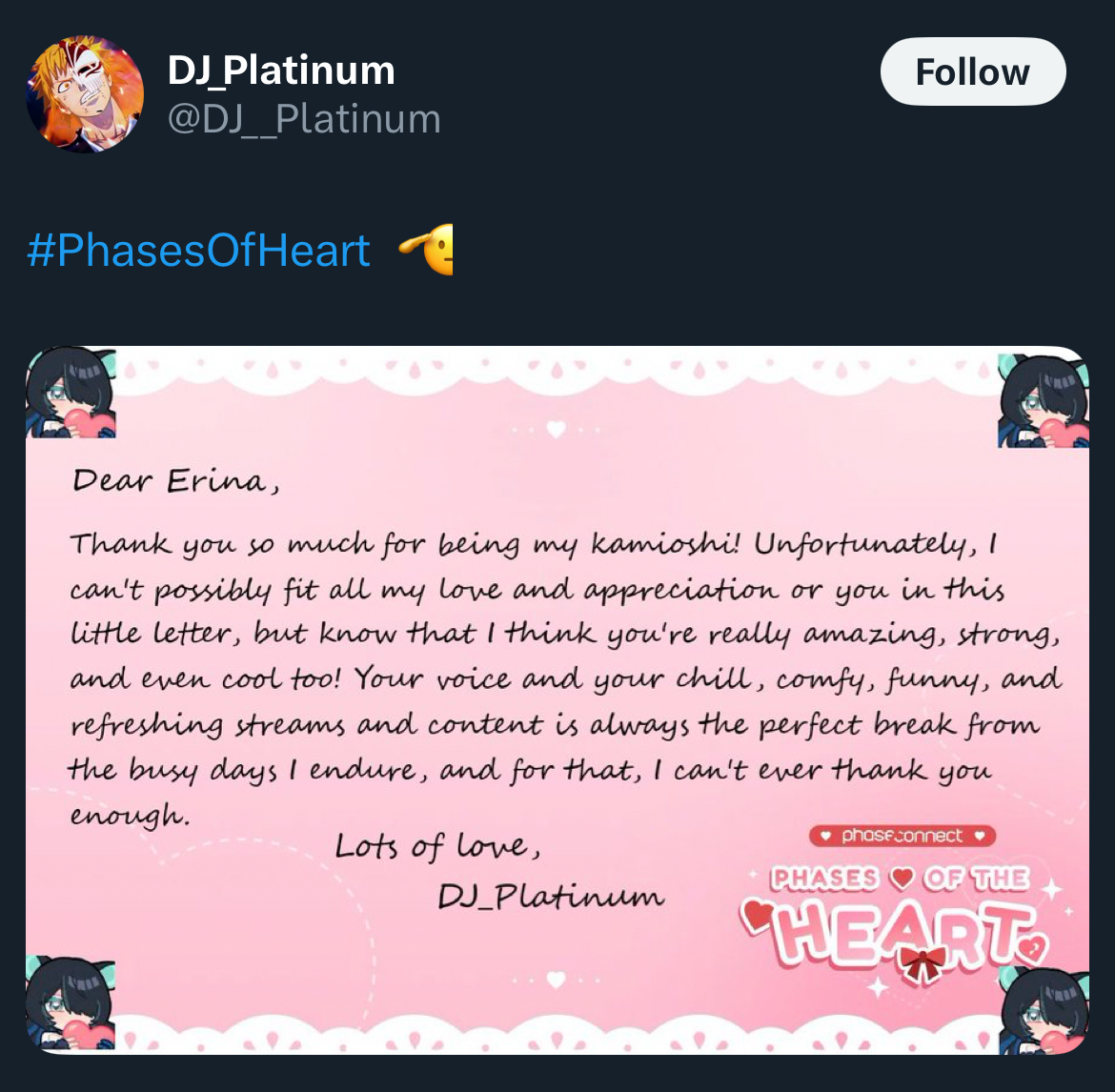Click the DJ_Platinum signature in the letter
Screen dimensions: 1115x1092
[x=550, y=897]
